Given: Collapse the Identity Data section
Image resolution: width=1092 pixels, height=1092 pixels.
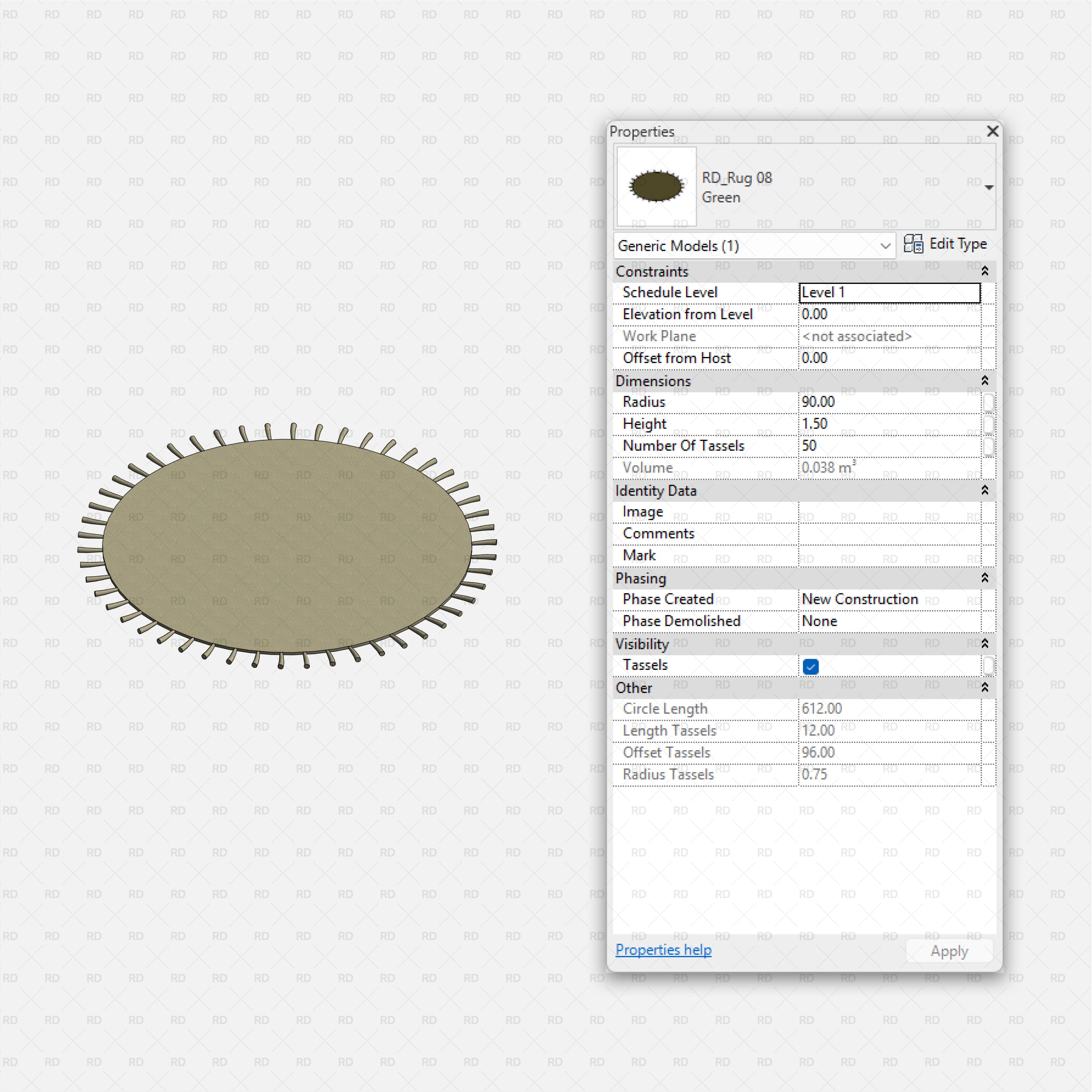Looking at the screenshot, I should (985, 491).
